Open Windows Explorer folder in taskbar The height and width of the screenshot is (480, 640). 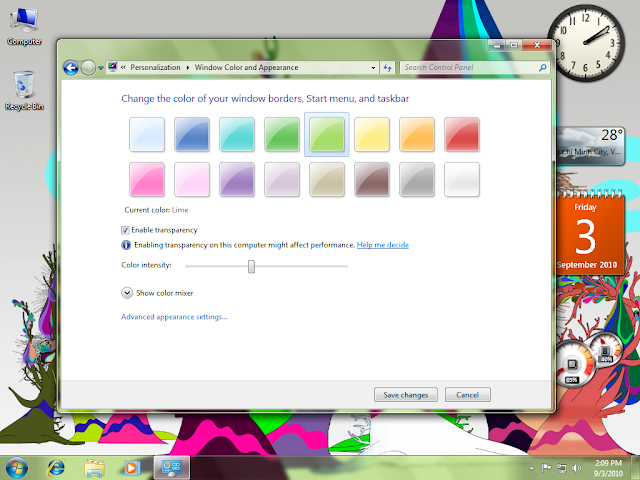pos(94,468)
